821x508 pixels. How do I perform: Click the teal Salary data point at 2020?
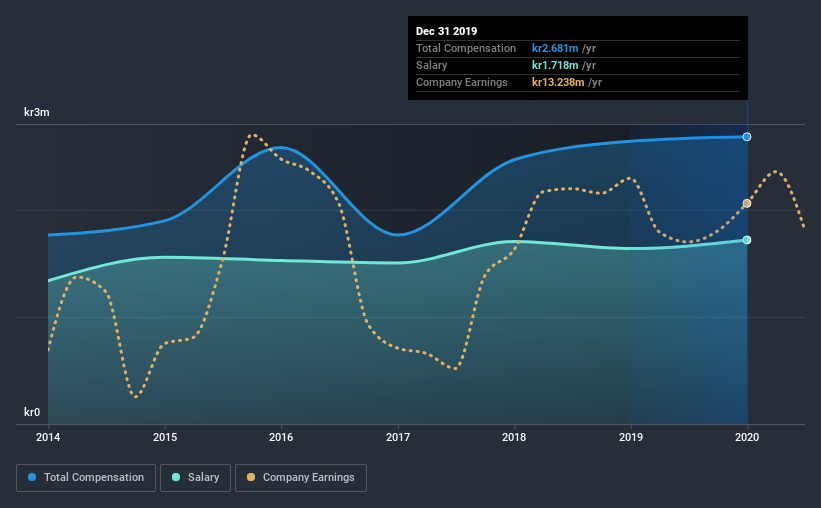[747, 240]
